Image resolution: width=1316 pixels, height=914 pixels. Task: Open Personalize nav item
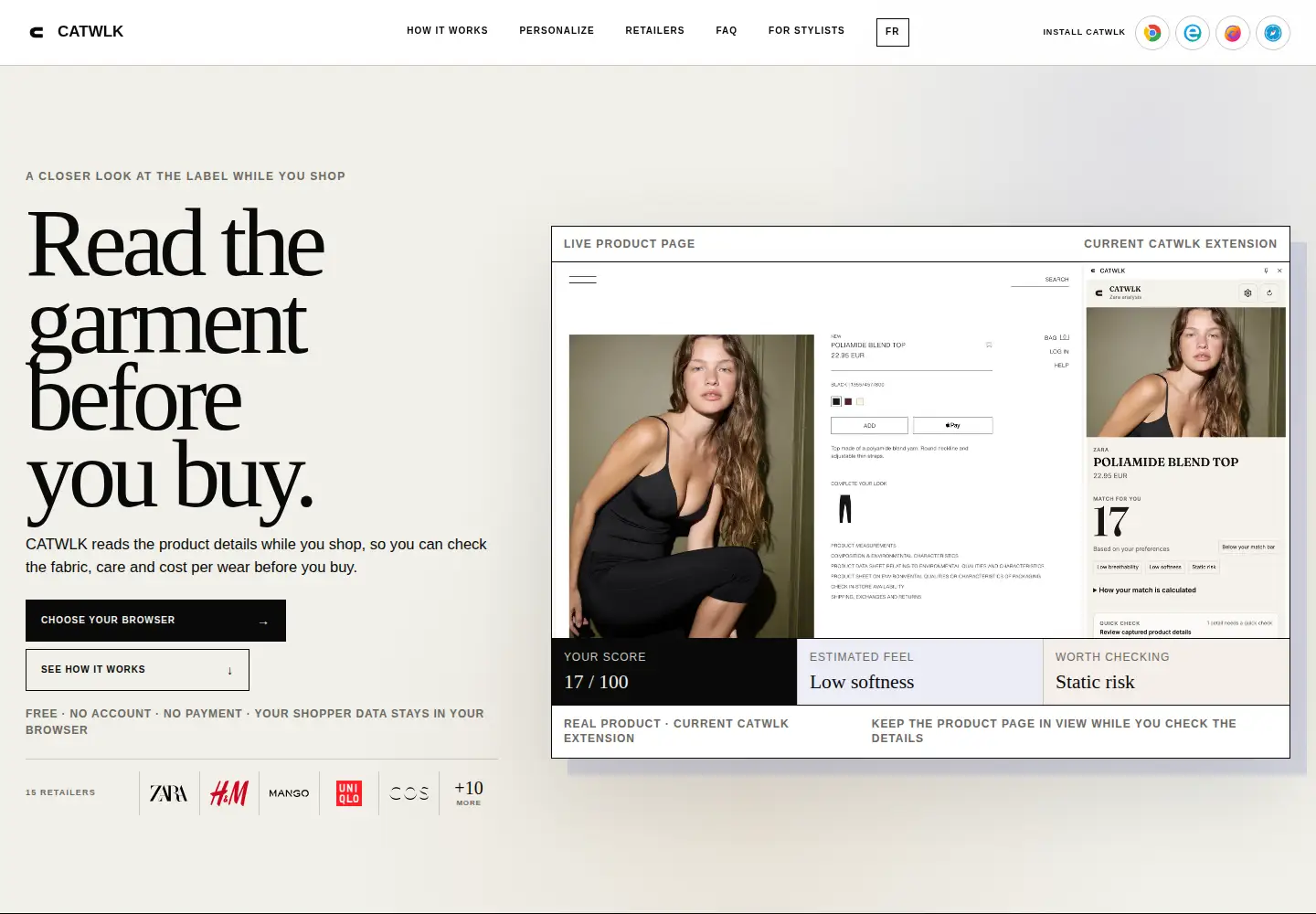(557, 31)
